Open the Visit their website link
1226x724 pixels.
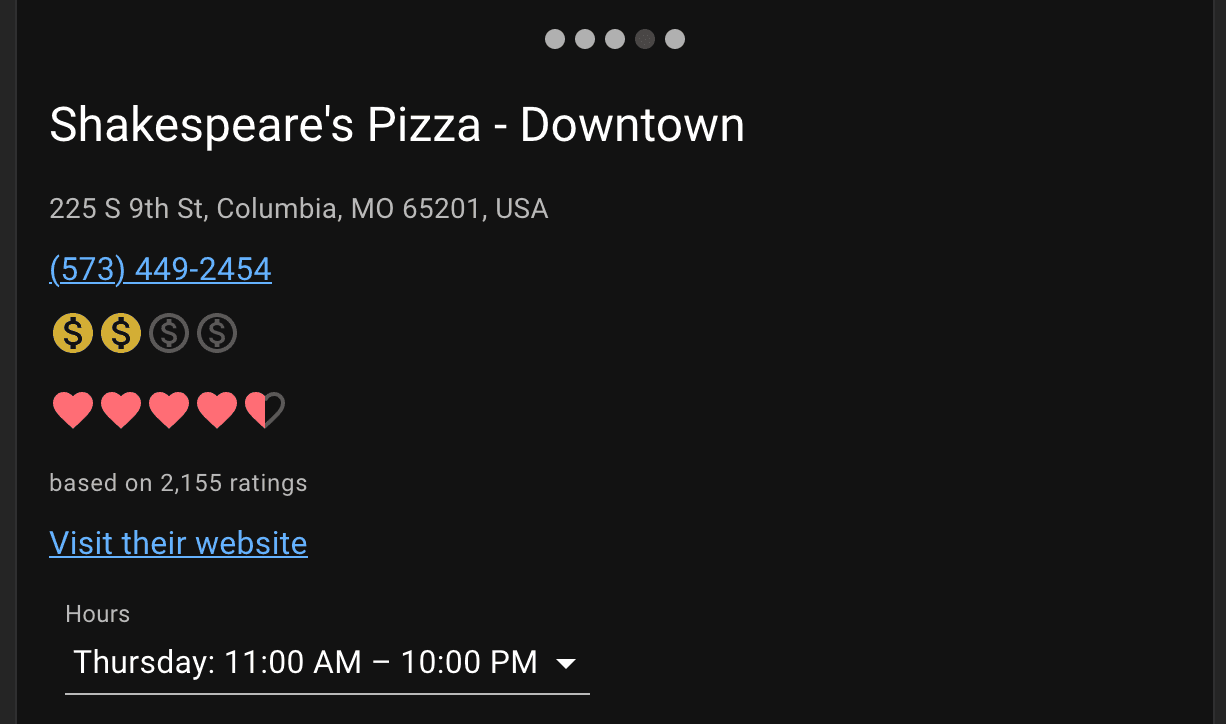coord(178,543)
